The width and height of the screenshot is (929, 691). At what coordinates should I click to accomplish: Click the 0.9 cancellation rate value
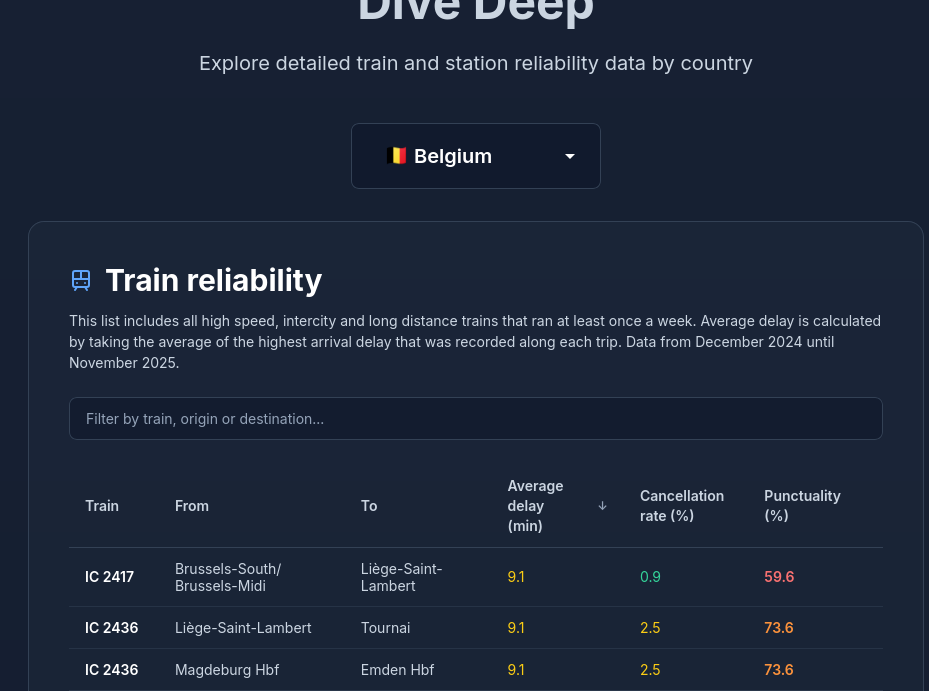point(650,577)
